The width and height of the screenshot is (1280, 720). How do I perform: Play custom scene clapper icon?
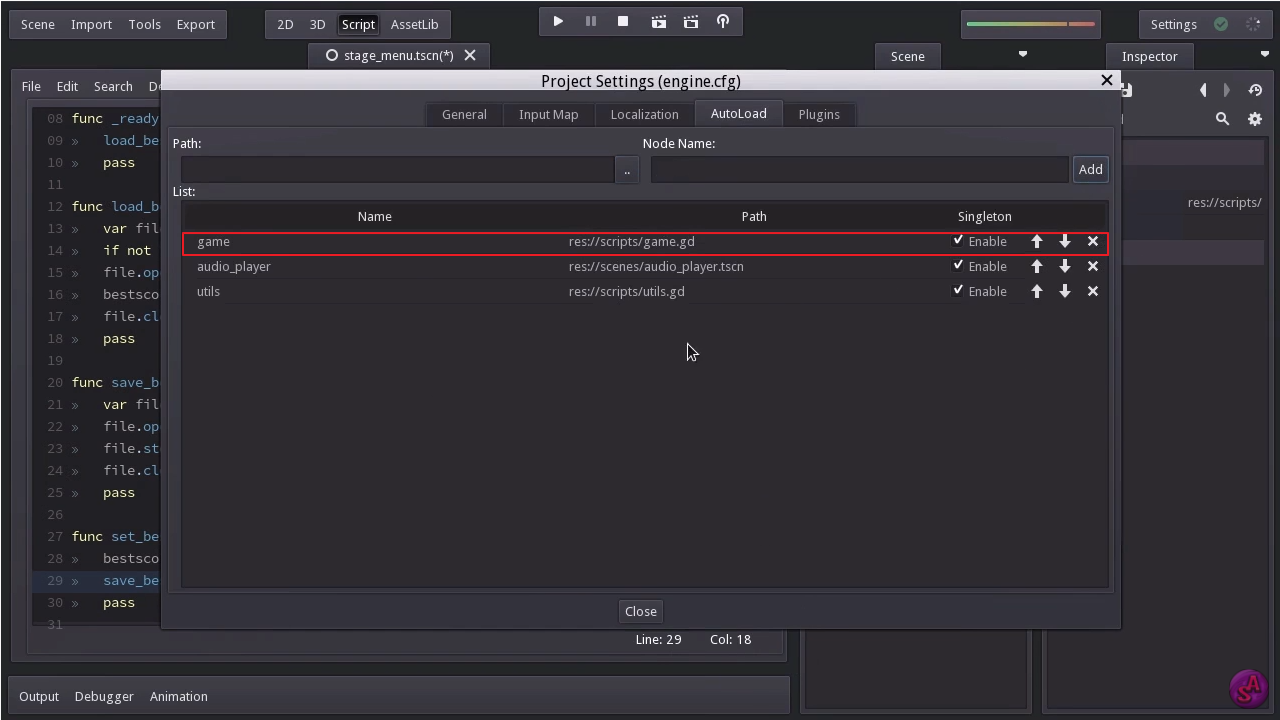[691, 21]
